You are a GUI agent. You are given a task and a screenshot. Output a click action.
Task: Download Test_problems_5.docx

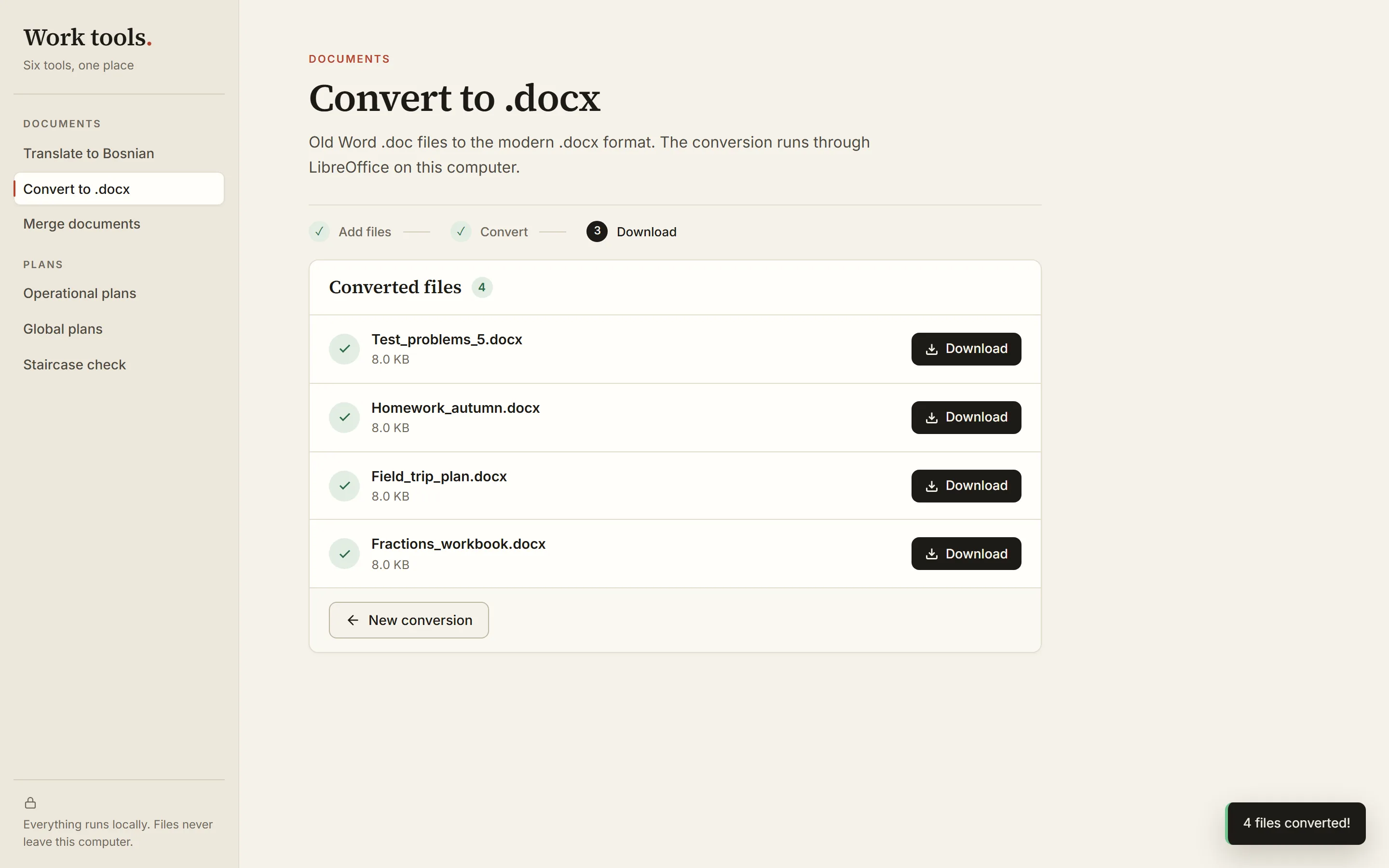966,349
